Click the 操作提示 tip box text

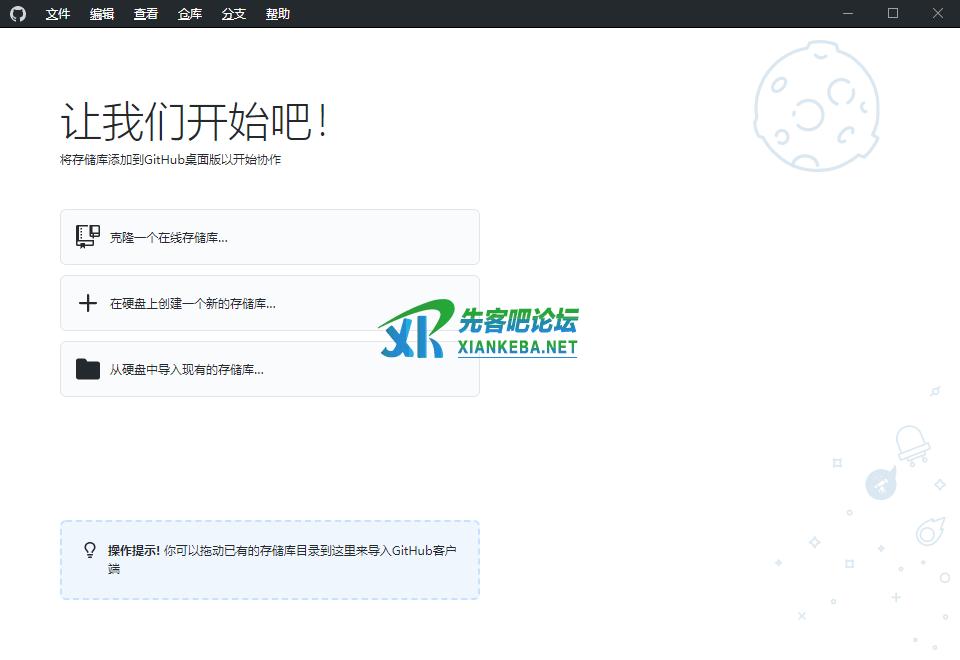click(282, 551)
